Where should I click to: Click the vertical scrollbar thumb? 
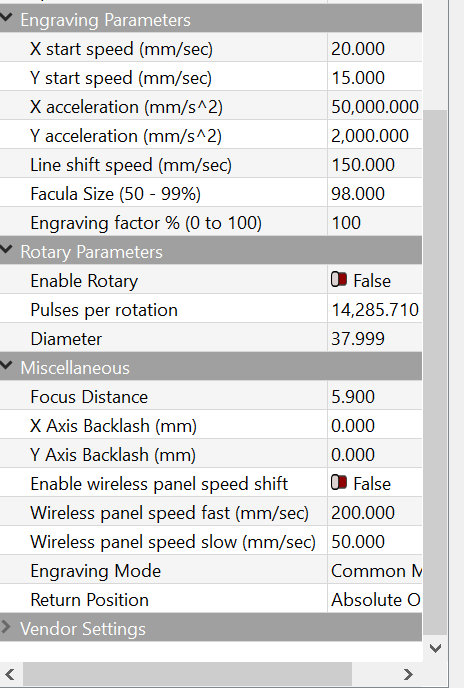tap(435, 373)
